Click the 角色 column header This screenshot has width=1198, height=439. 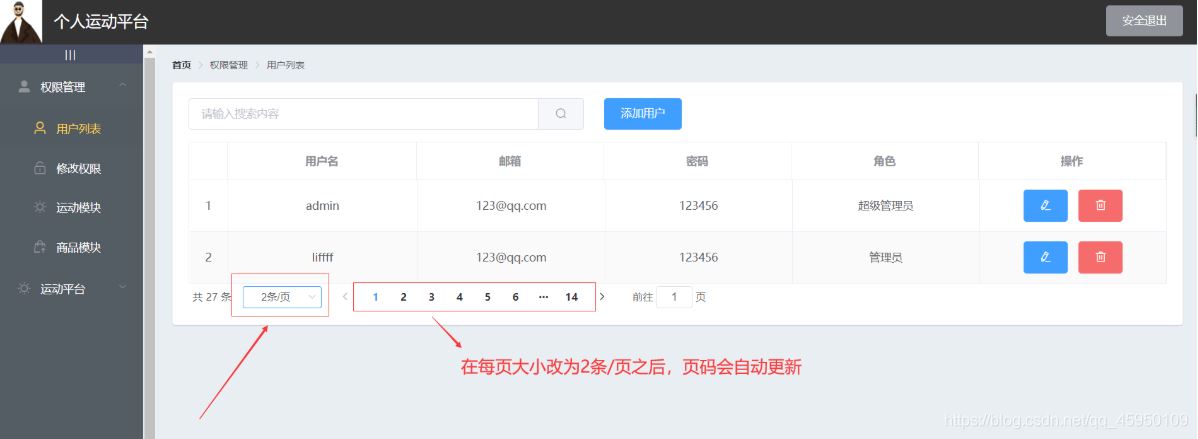click(885, 161)
